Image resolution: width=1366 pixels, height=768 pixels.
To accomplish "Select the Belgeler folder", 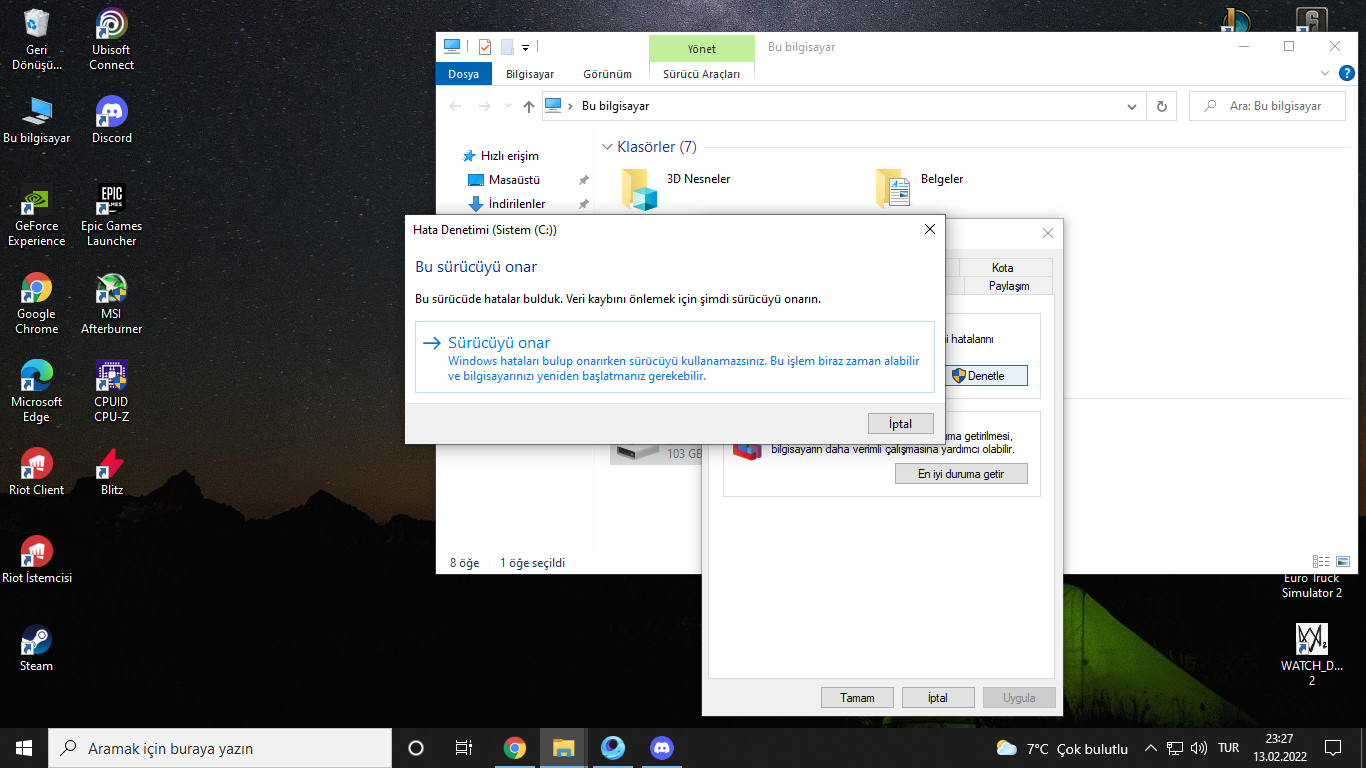I will point(920,188).
